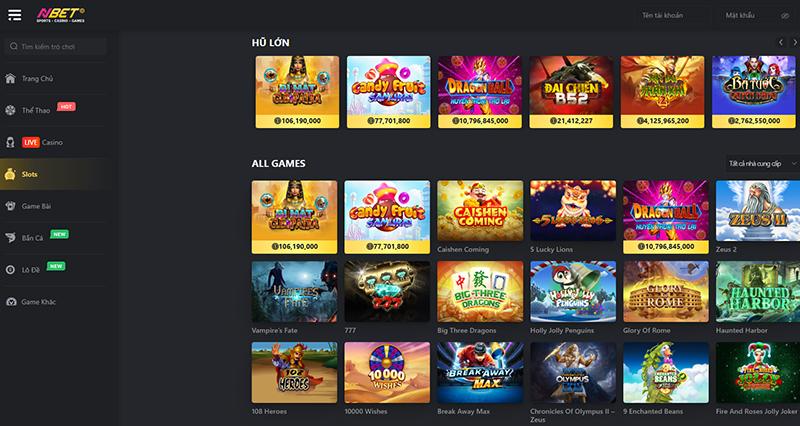800x426 pixels.
Task: Open the Tất cả nhà cung cấp dropdown
Action: point(762,164)
